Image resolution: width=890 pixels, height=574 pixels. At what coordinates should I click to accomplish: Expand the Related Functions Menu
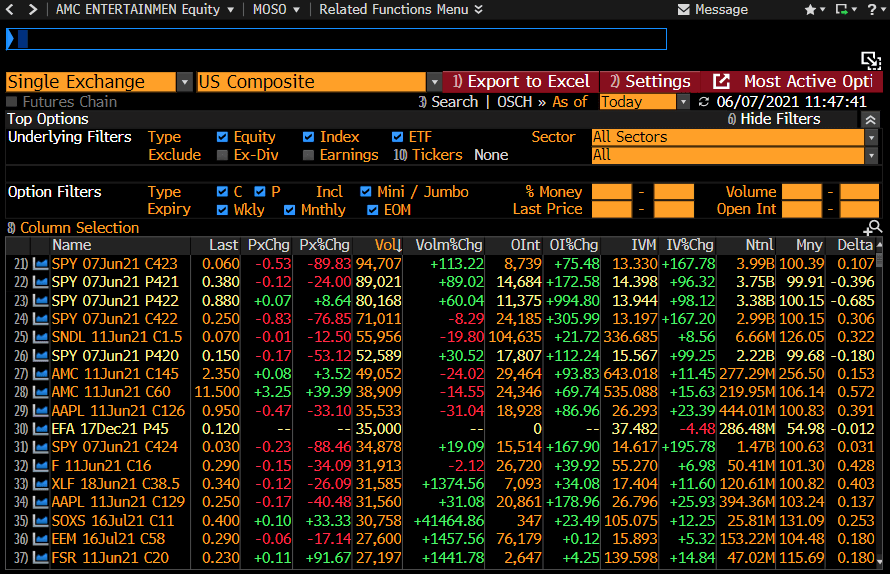click(401, 9)
